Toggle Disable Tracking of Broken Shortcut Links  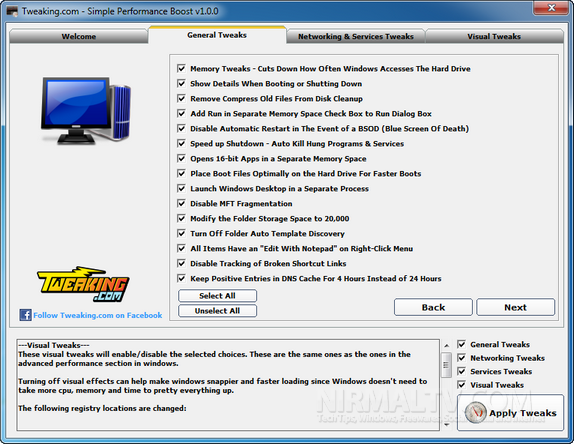coord(181,264)
